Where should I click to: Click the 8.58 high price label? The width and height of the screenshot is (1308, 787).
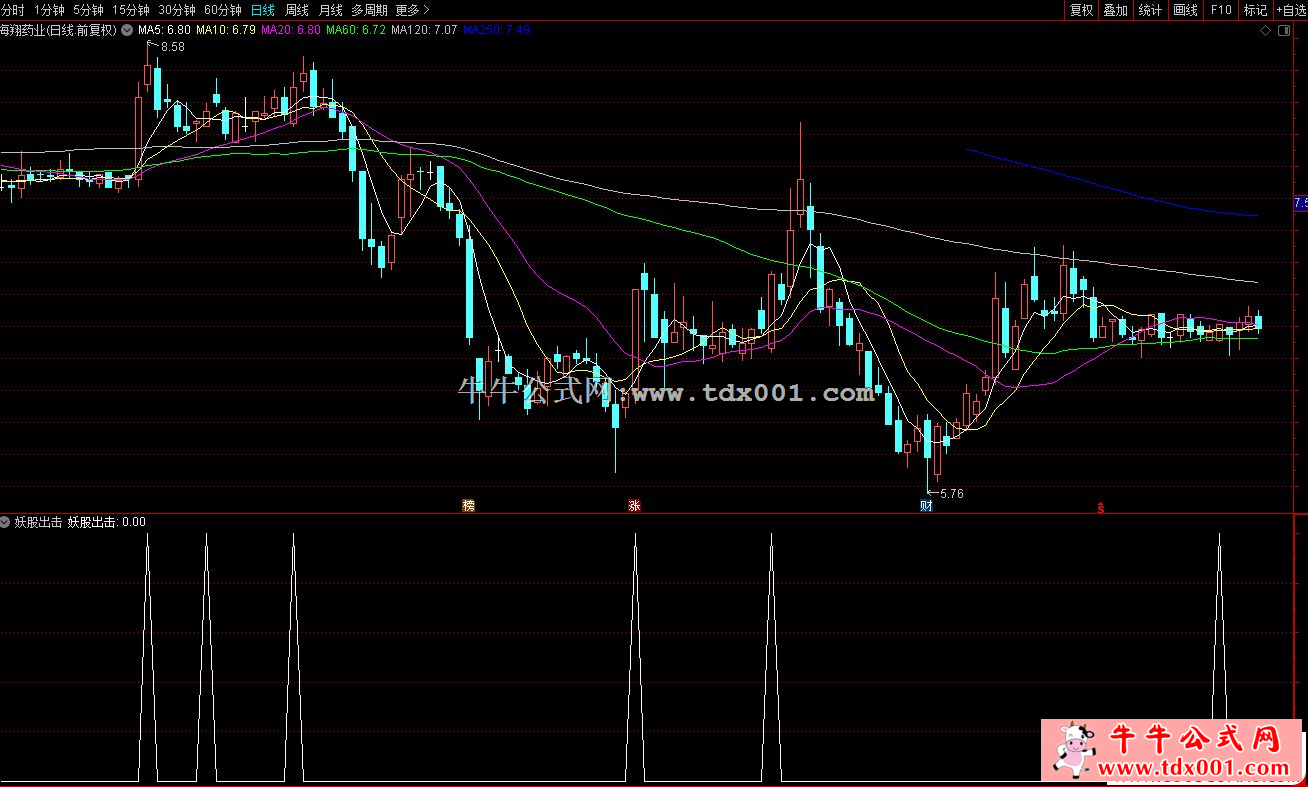click(172, 47)
